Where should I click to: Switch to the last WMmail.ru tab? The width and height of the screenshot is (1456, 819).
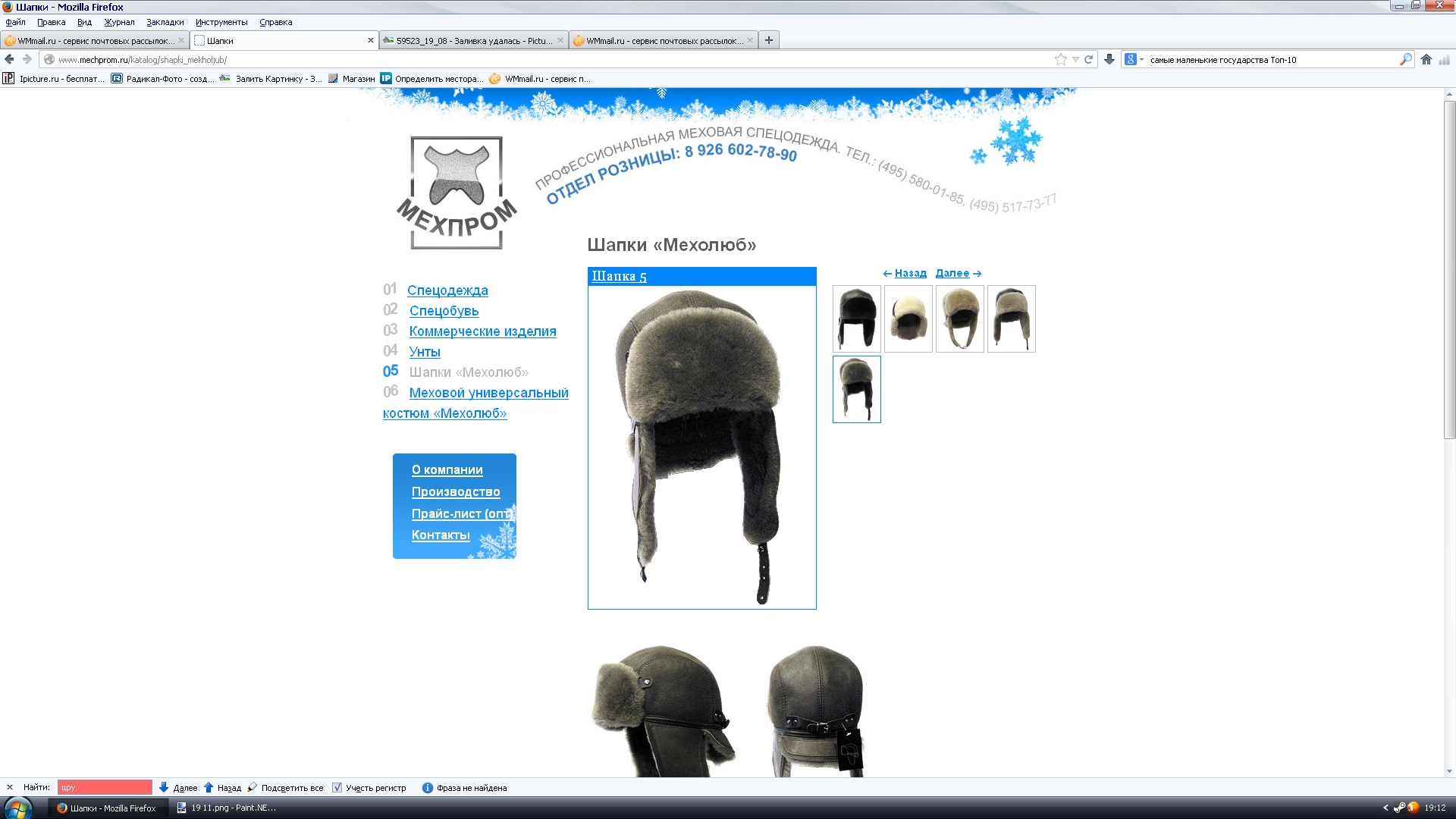[663, 40]
